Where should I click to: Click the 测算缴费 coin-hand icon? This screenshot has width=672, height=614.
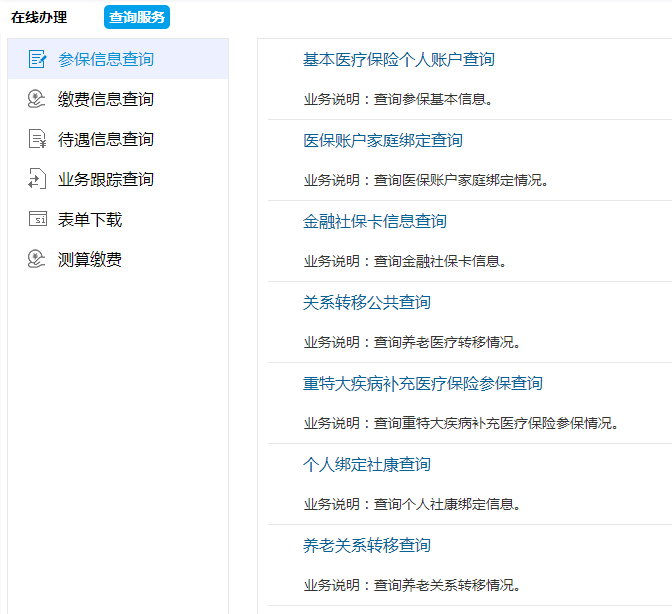[36, 259]
